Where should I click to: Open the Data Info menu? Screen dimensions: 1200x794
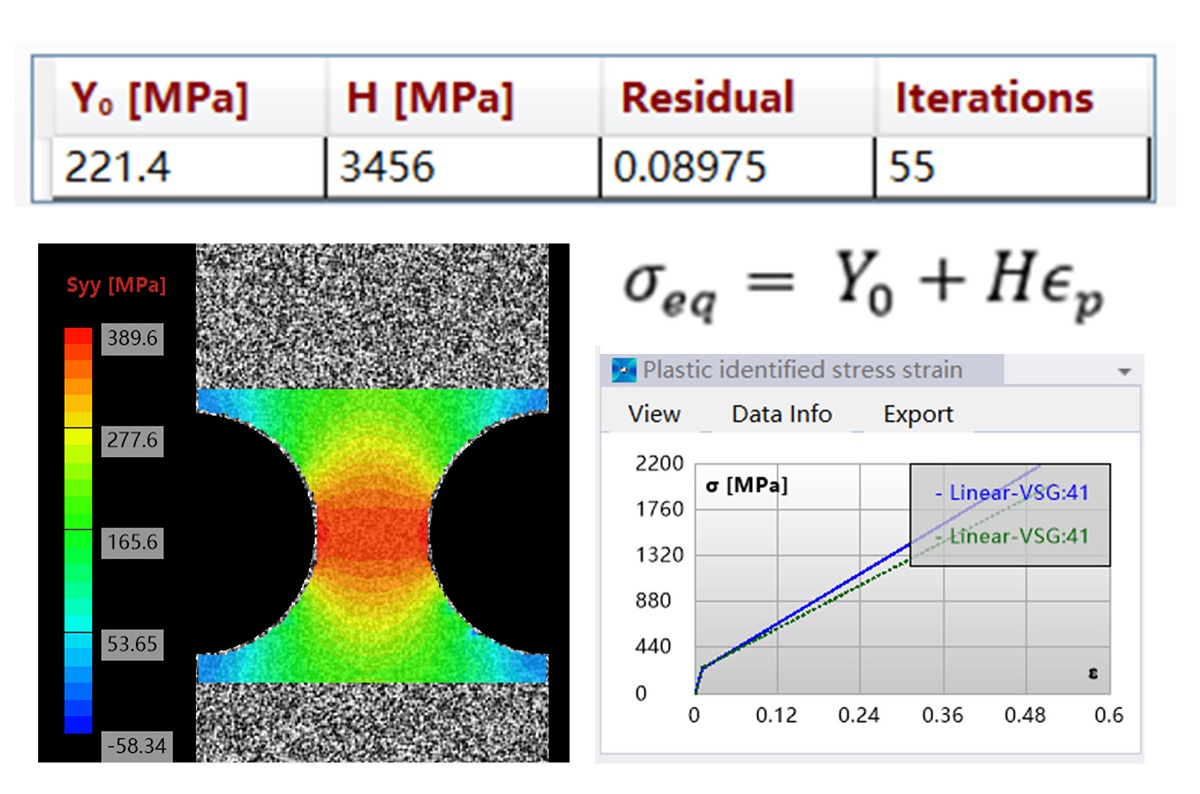(782, 414)
